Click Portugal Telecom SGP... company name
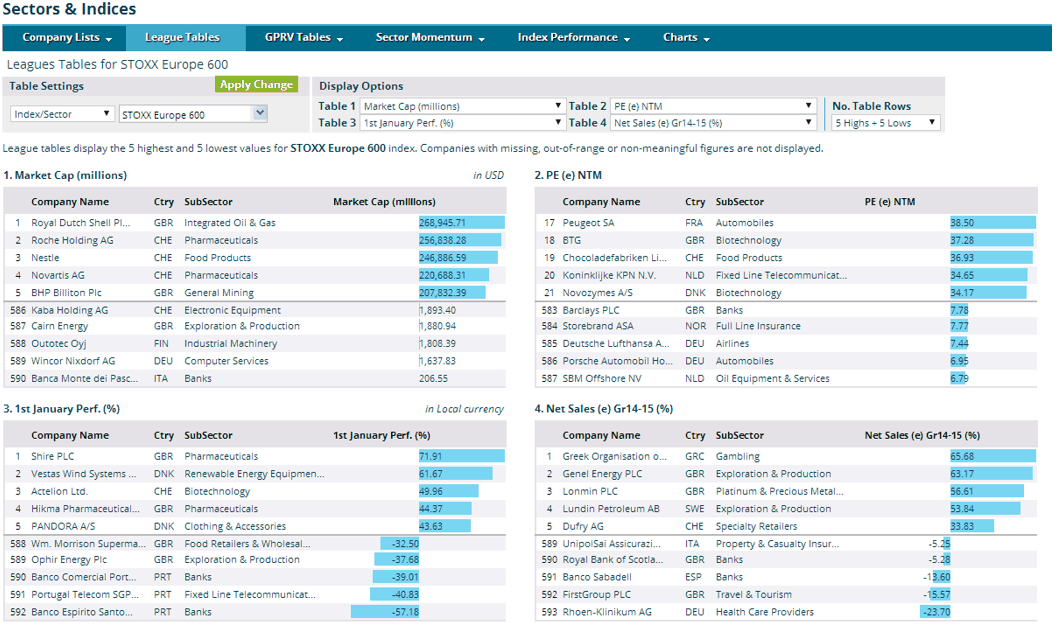 (85, 595)
